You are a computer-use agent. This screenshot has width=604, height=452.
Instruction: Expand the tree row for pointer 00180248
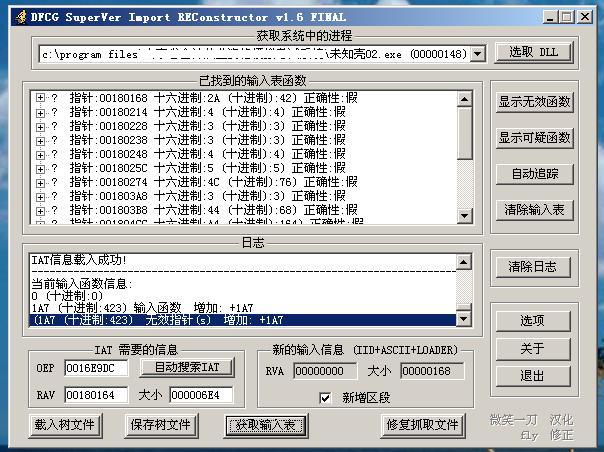[x=40, y=154]
